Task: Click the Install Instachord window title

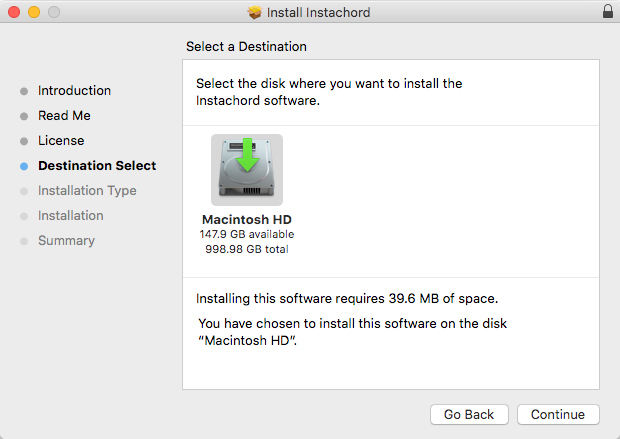Action: [x=318, y=12]
